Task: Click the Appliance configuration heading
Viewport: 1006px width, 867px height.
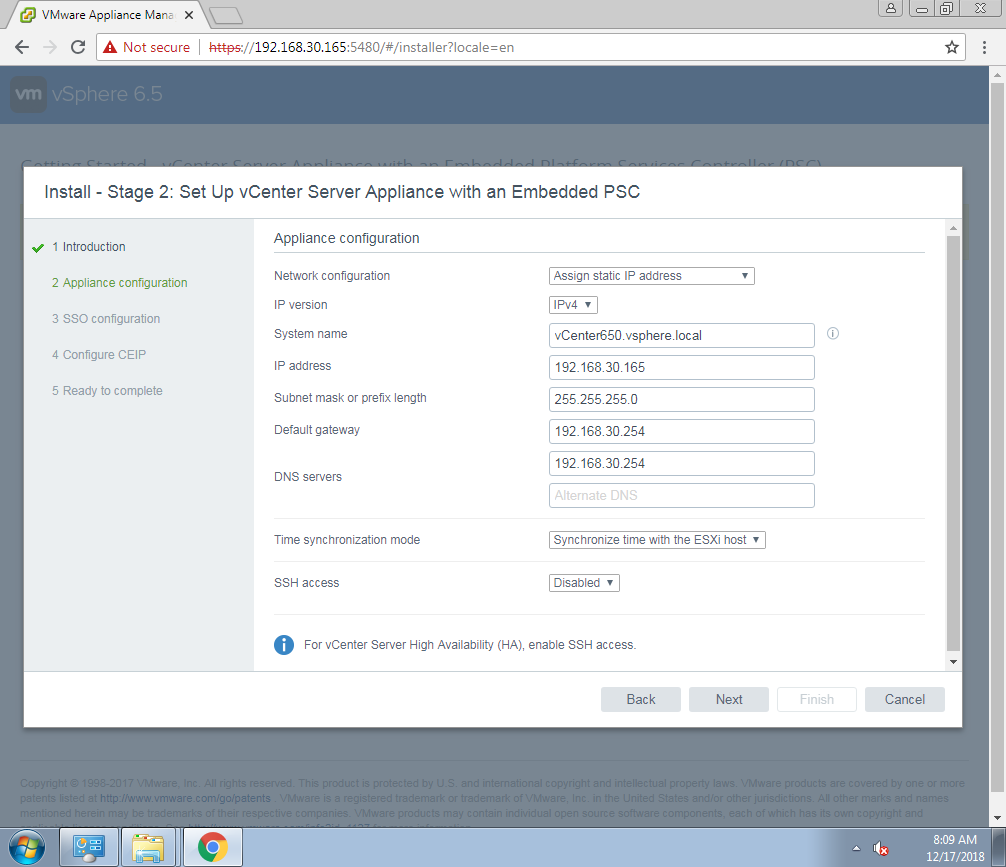Action: [346, 238]
